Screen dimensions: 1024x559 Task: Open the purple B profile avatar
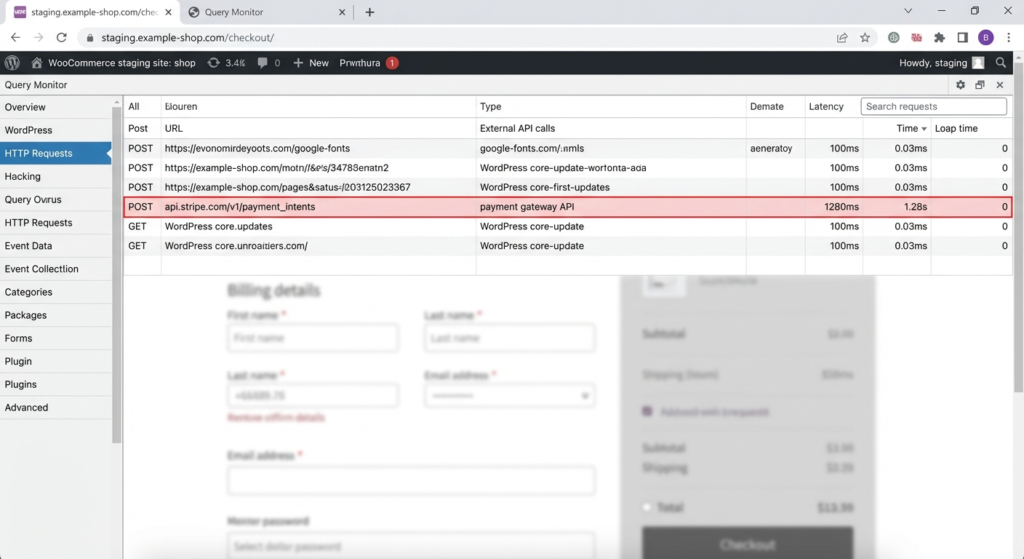[x=985, y=37]
